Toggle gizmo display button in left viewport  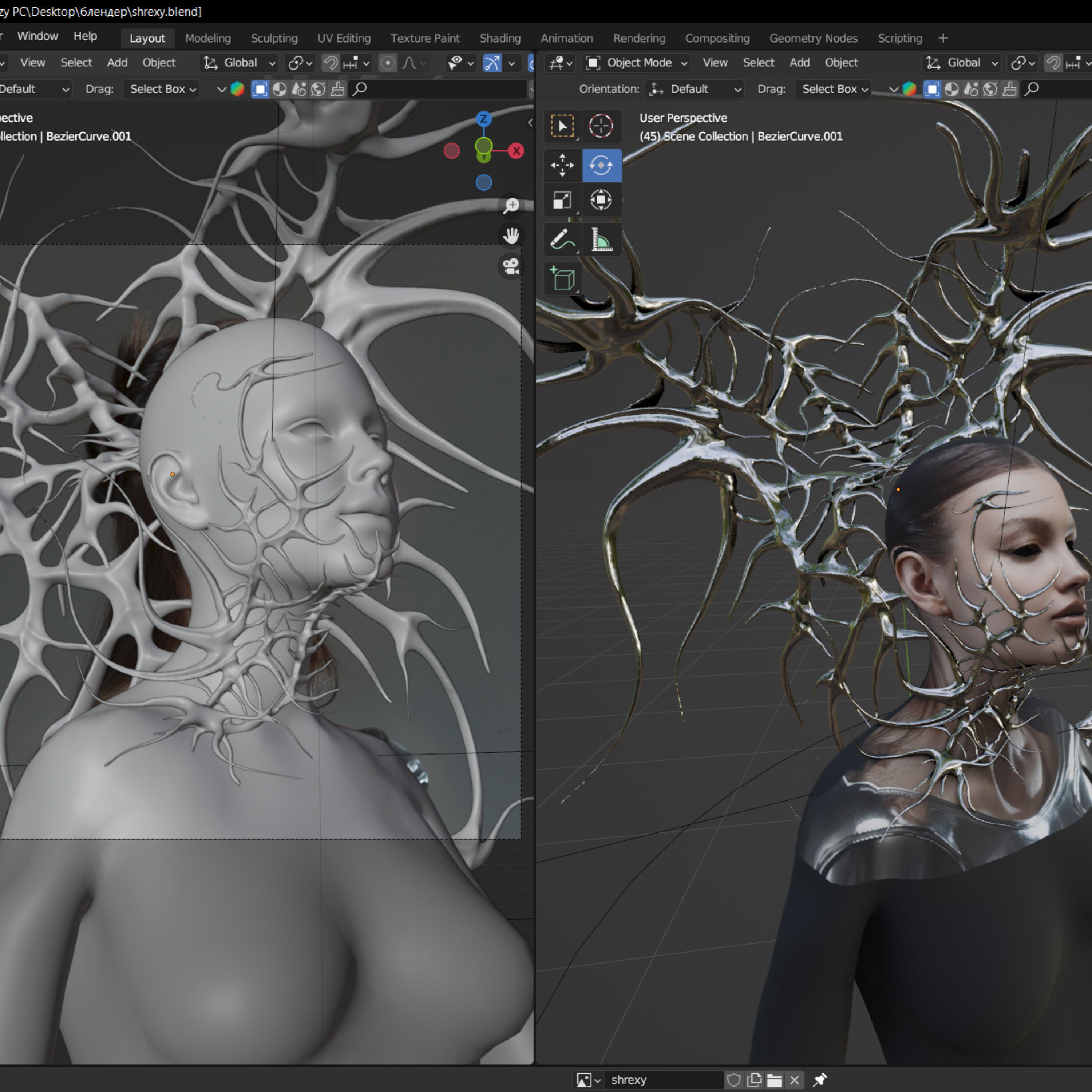[x=492, y=63]
